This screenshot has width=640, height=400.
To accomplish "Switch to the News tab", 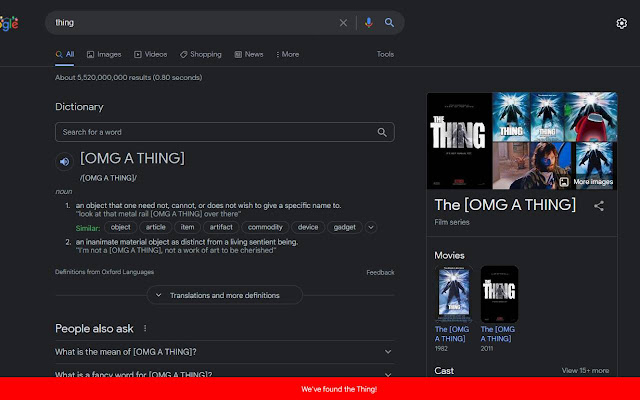I will coord(249,54).
